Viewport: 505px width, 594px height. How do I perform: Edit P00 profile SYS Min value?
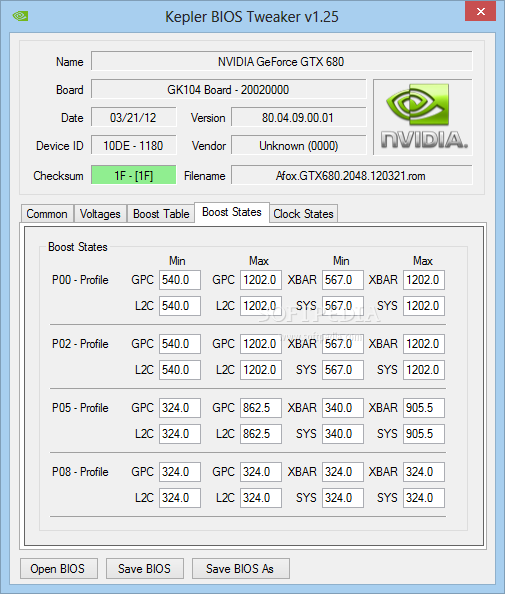pos(342,306)
